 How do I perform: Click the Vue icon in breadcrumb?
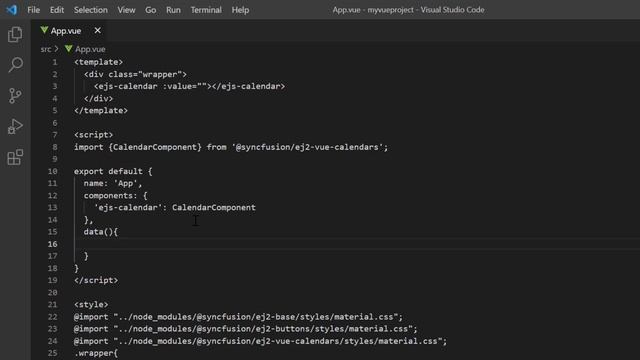(x=69, y=49)
